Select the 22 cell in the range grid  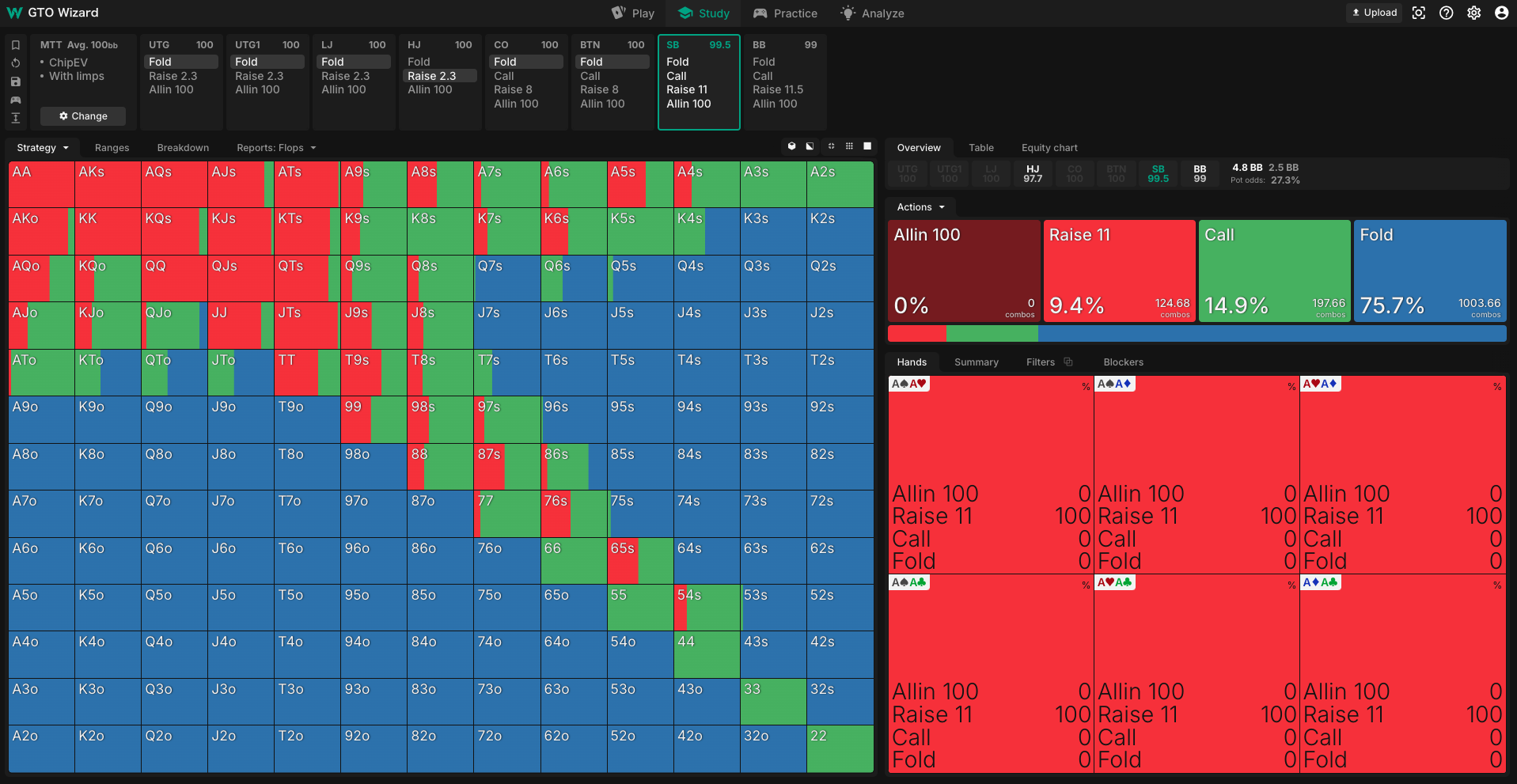840,748
